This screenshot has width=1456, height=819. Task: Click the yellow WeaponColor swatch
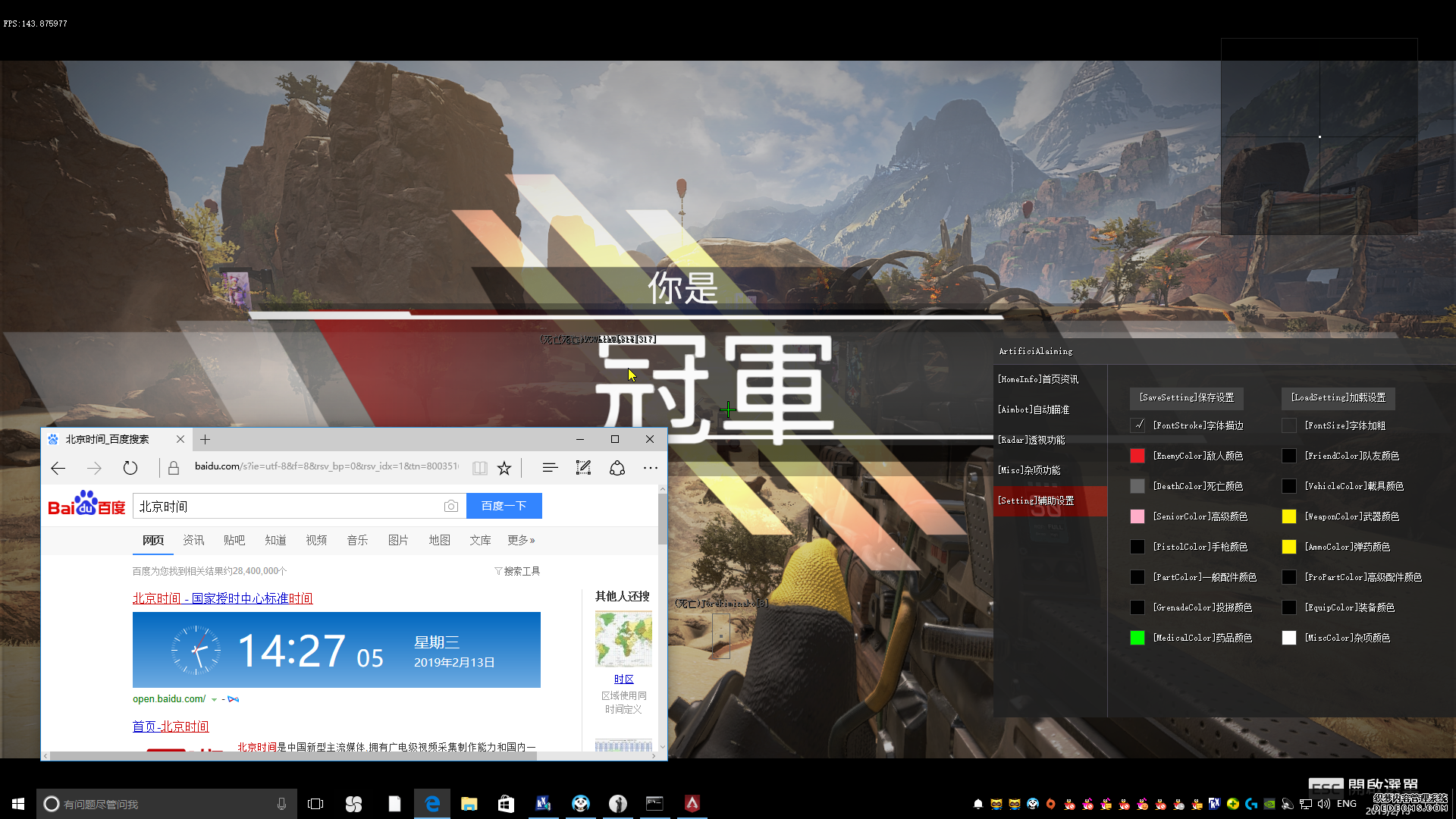tap(1289, 516)
